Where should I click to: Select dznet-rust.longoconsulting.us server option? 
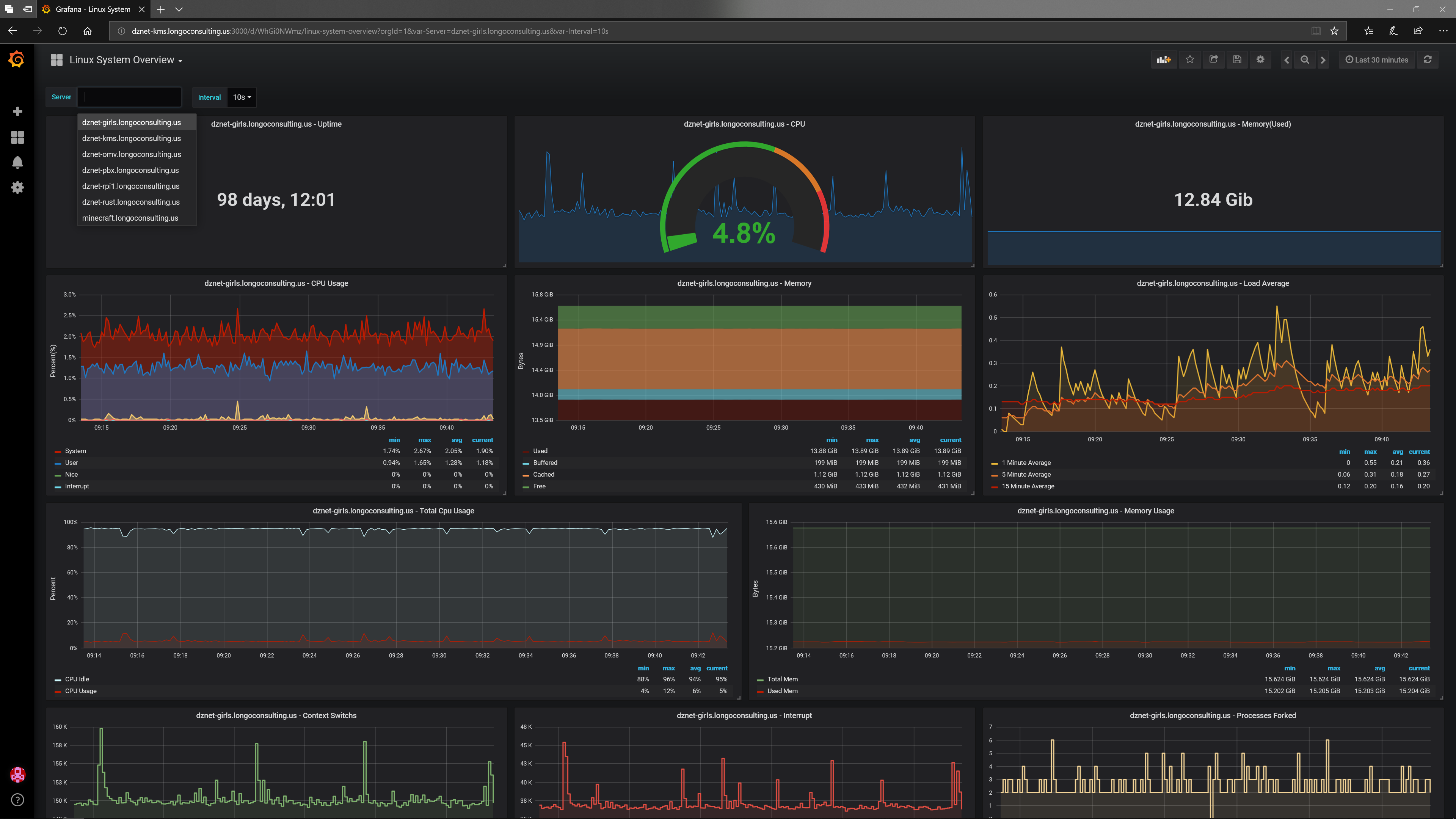click(x=137, y=202)
